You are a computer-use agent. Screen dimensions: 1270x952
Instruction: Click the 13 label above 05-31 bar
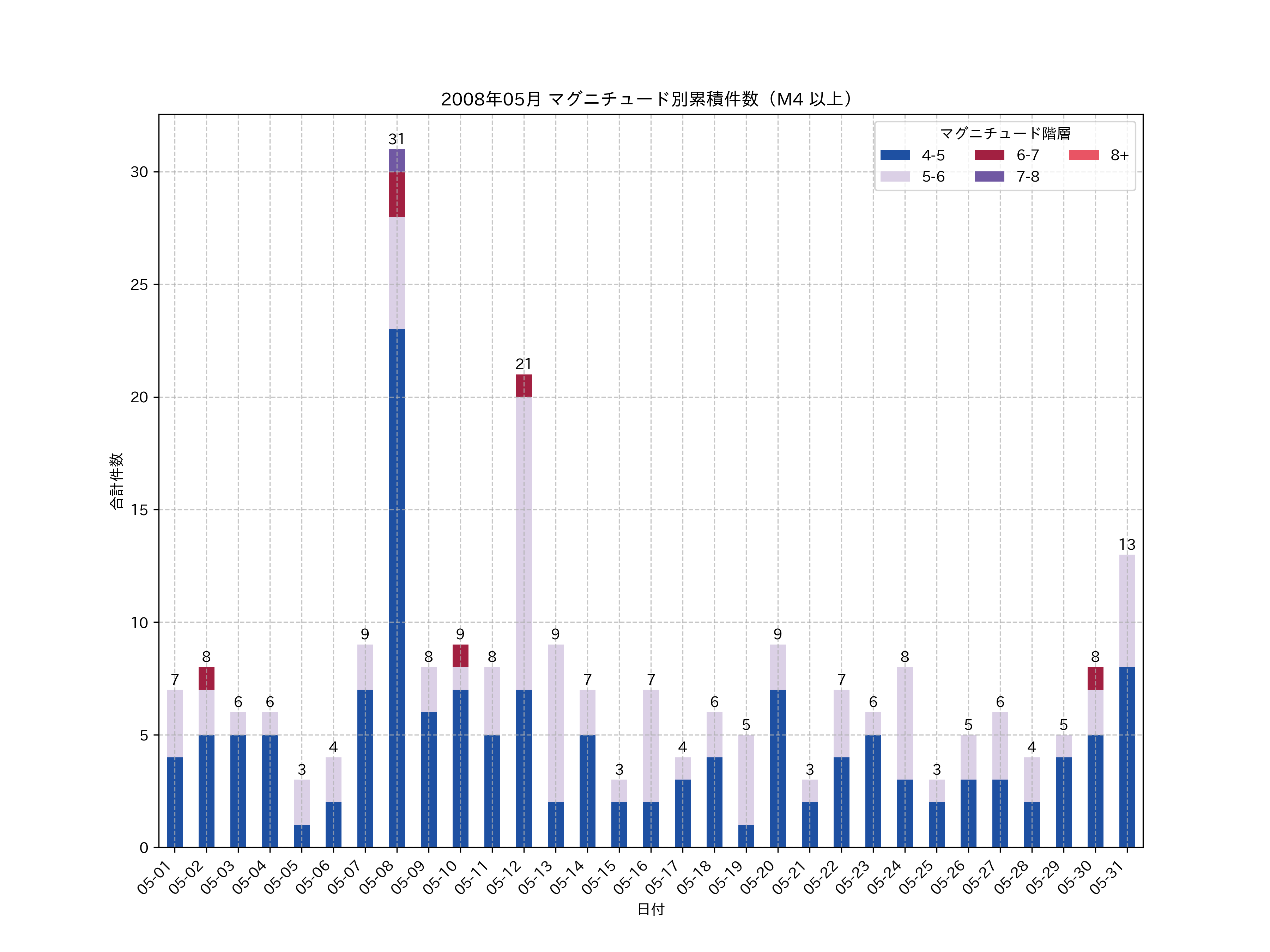(1126, 544)
